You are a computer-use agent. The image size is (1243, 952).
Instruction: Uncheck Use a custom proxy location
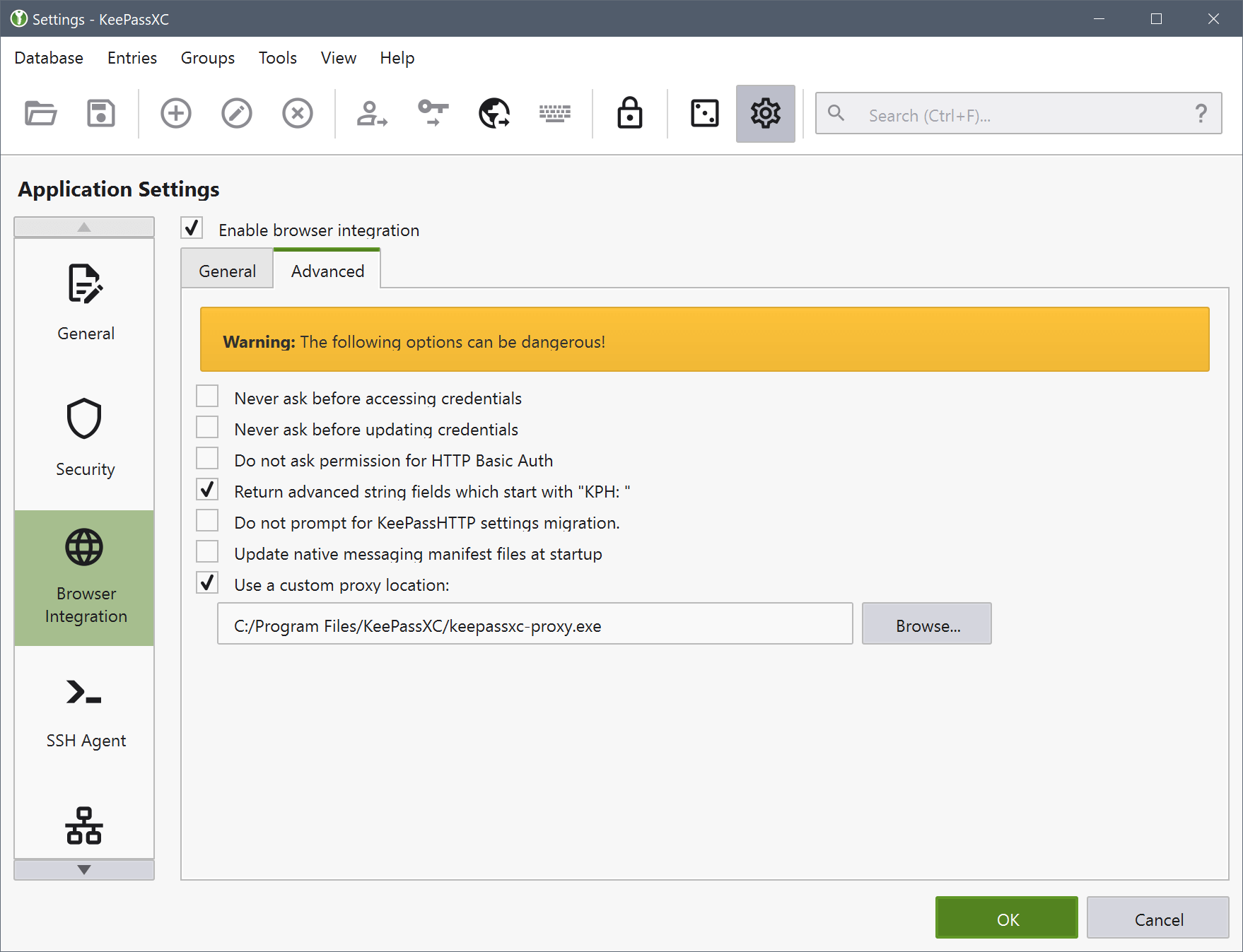pos(207,583)
